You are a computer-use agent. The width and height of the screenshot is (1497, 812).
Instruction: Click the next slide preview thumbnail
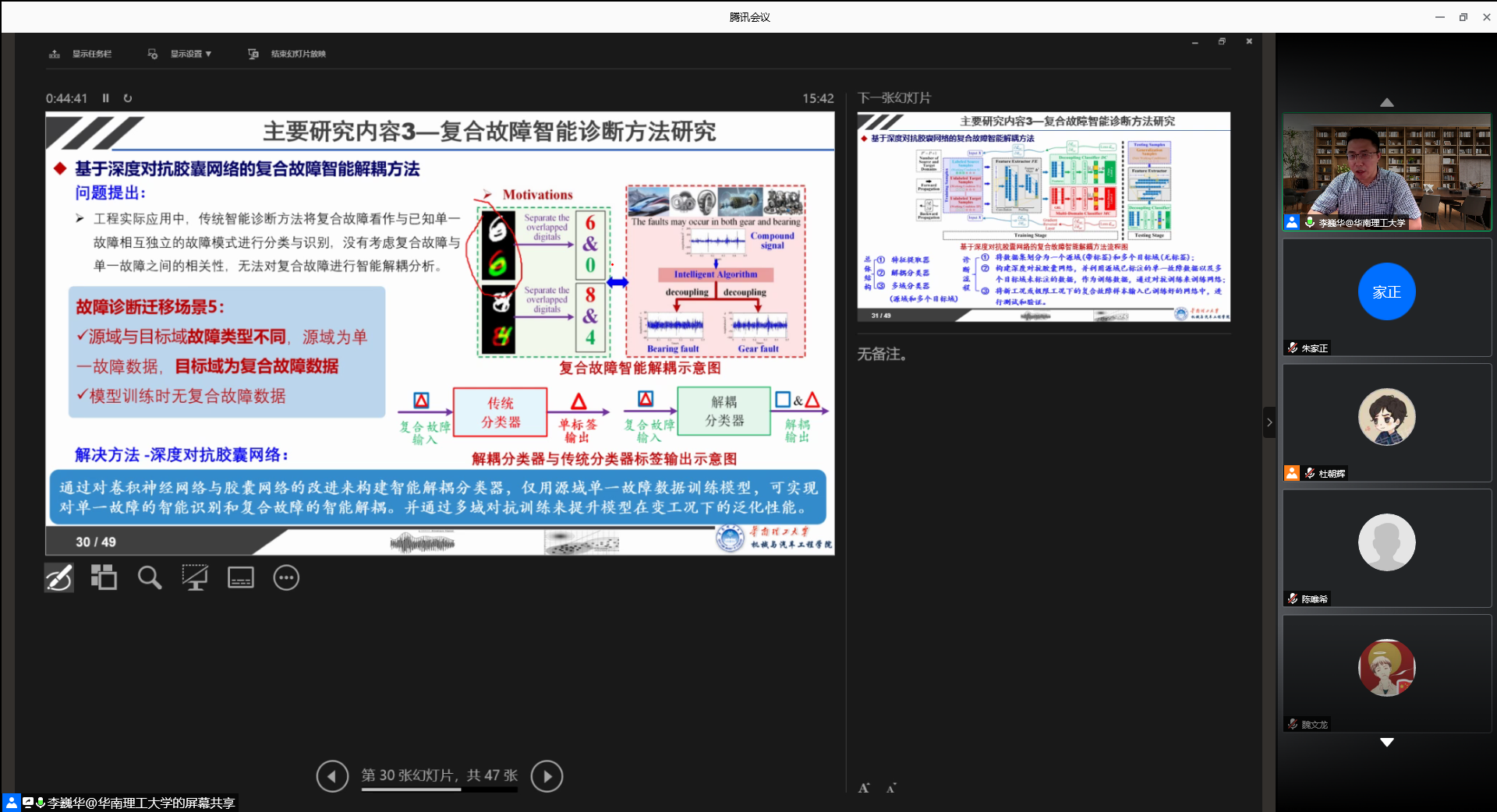click(1043, 217)
